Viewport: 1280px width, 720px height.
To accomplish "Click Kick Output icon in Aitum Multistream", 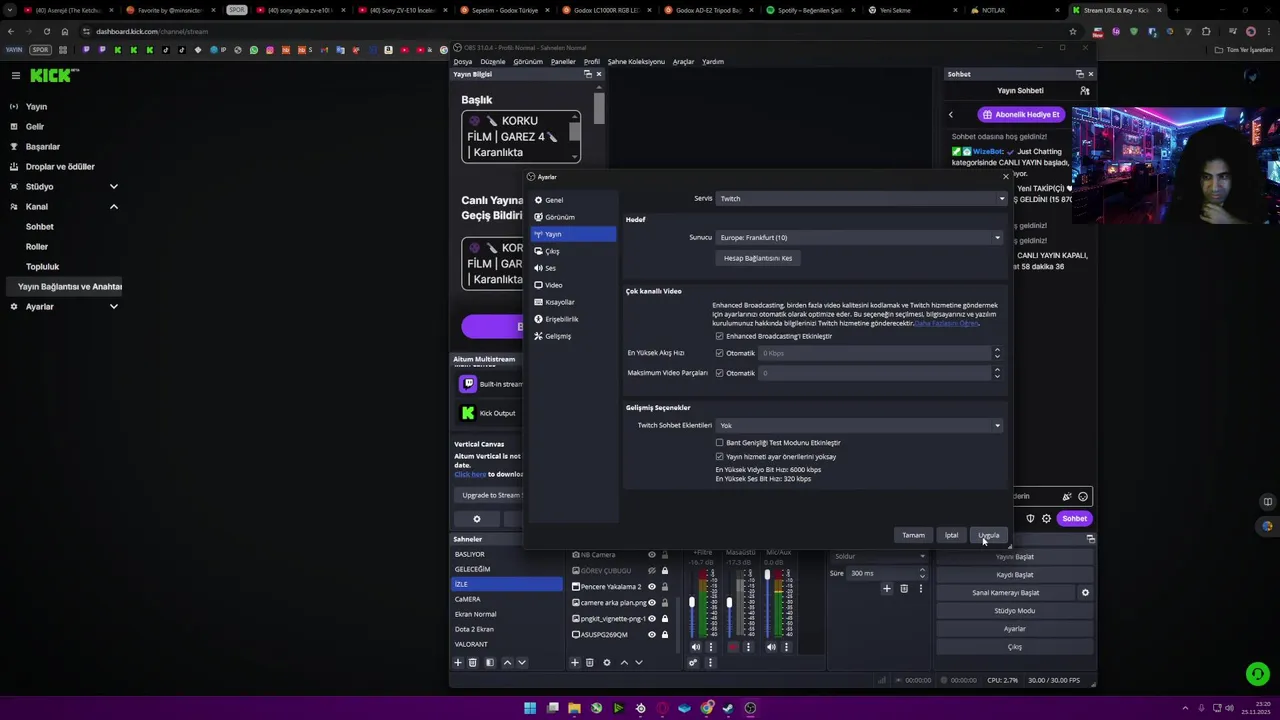I will pos(467,413).
